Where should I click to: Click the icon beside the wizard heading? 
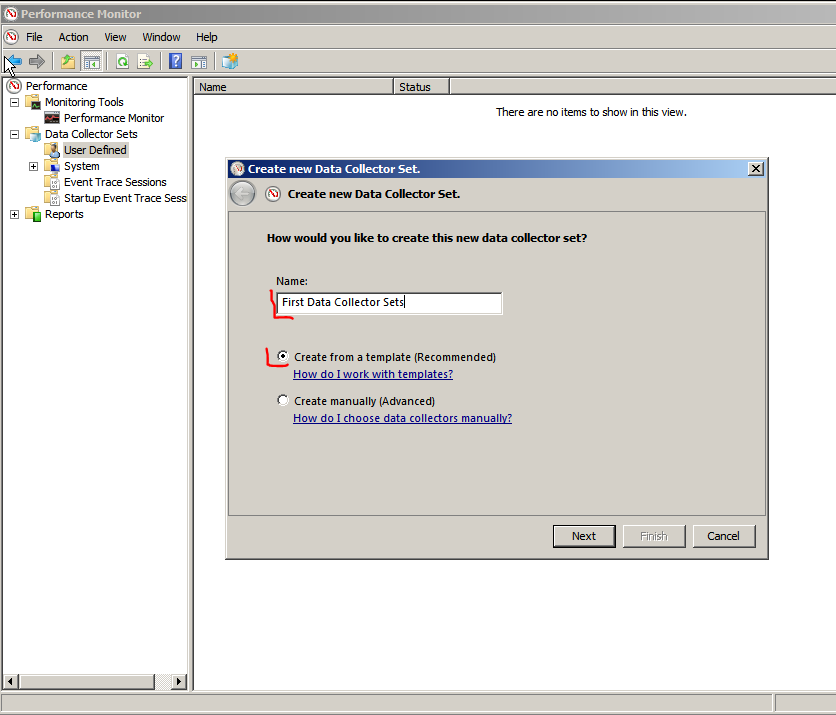click(x=273, y=194)
